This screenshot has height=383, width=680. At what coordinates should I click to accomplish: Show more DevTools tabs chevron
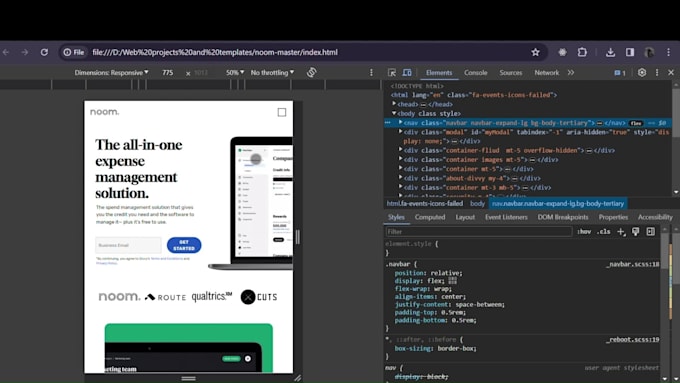coord(571,72)
